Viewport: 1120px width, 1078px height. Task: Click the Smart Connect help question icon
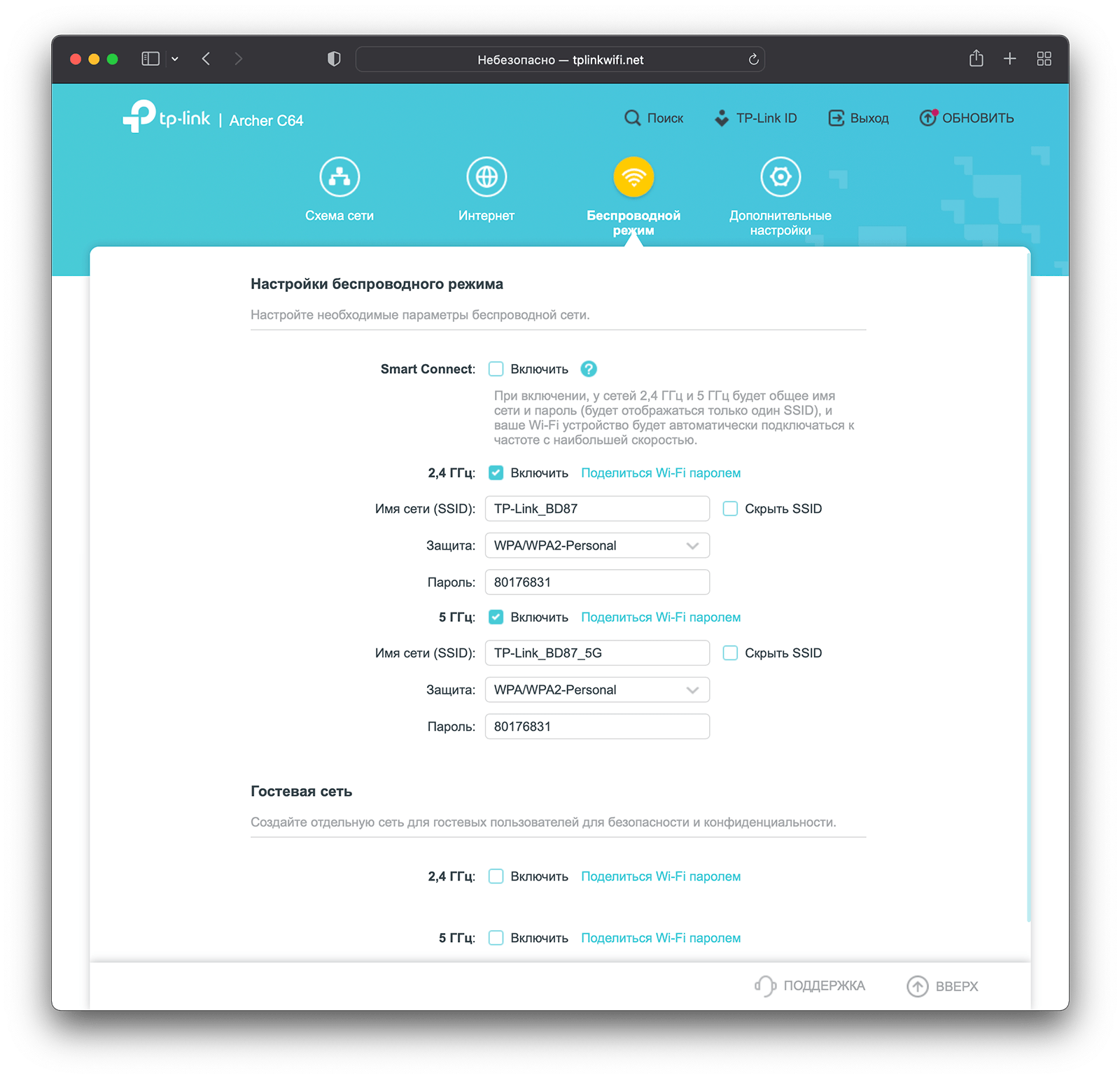pyautogui.click(x=589, y=369)
